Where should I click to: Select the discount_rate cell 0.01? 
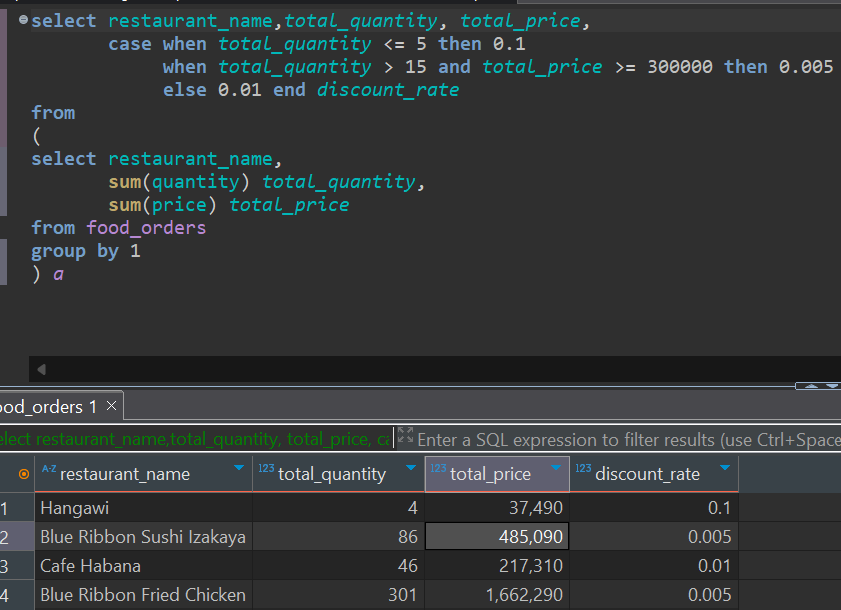[x=654, y=565]
